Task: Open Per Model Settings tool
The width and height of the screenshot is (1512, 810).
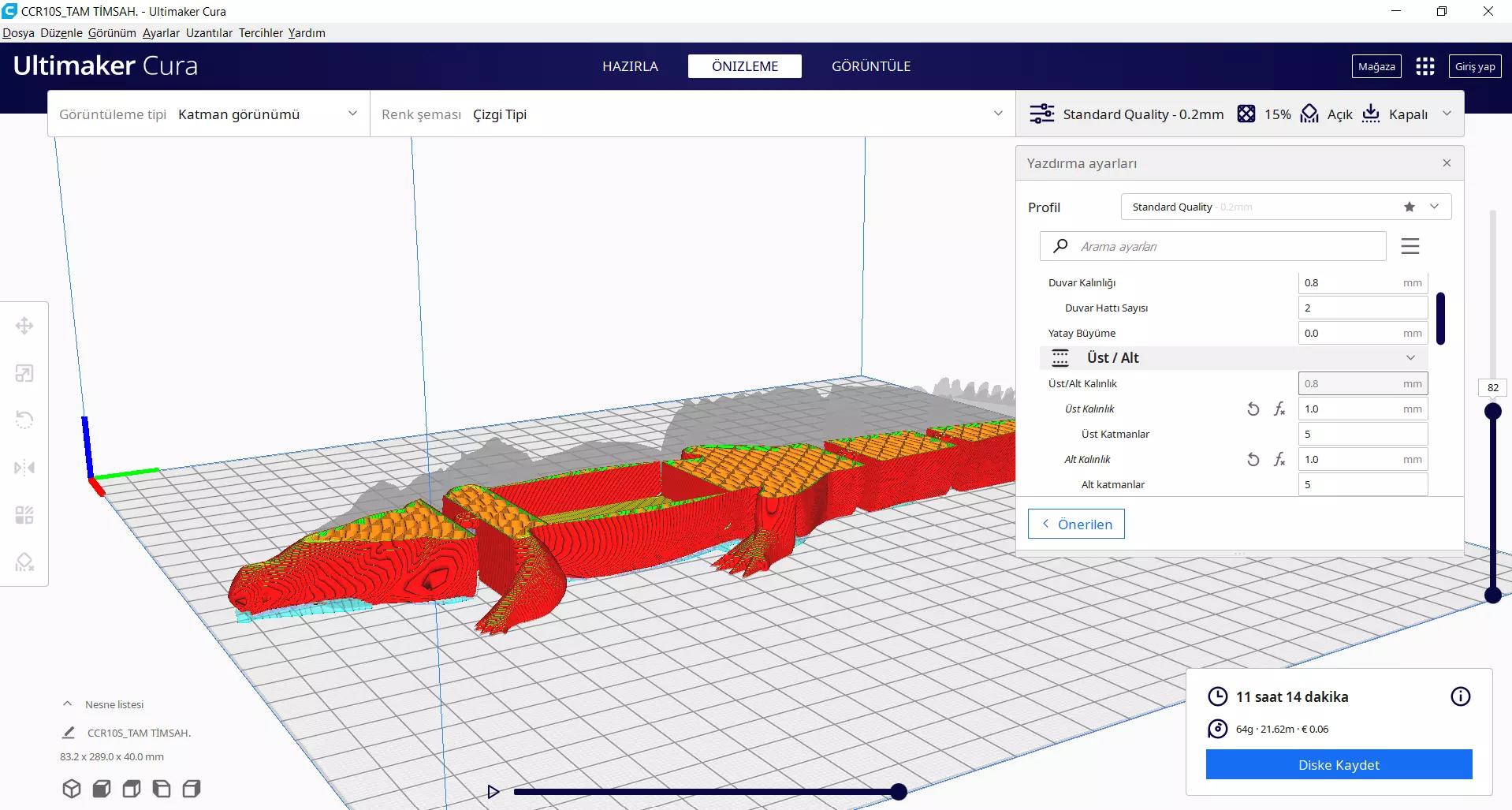Action: point(24,515)
